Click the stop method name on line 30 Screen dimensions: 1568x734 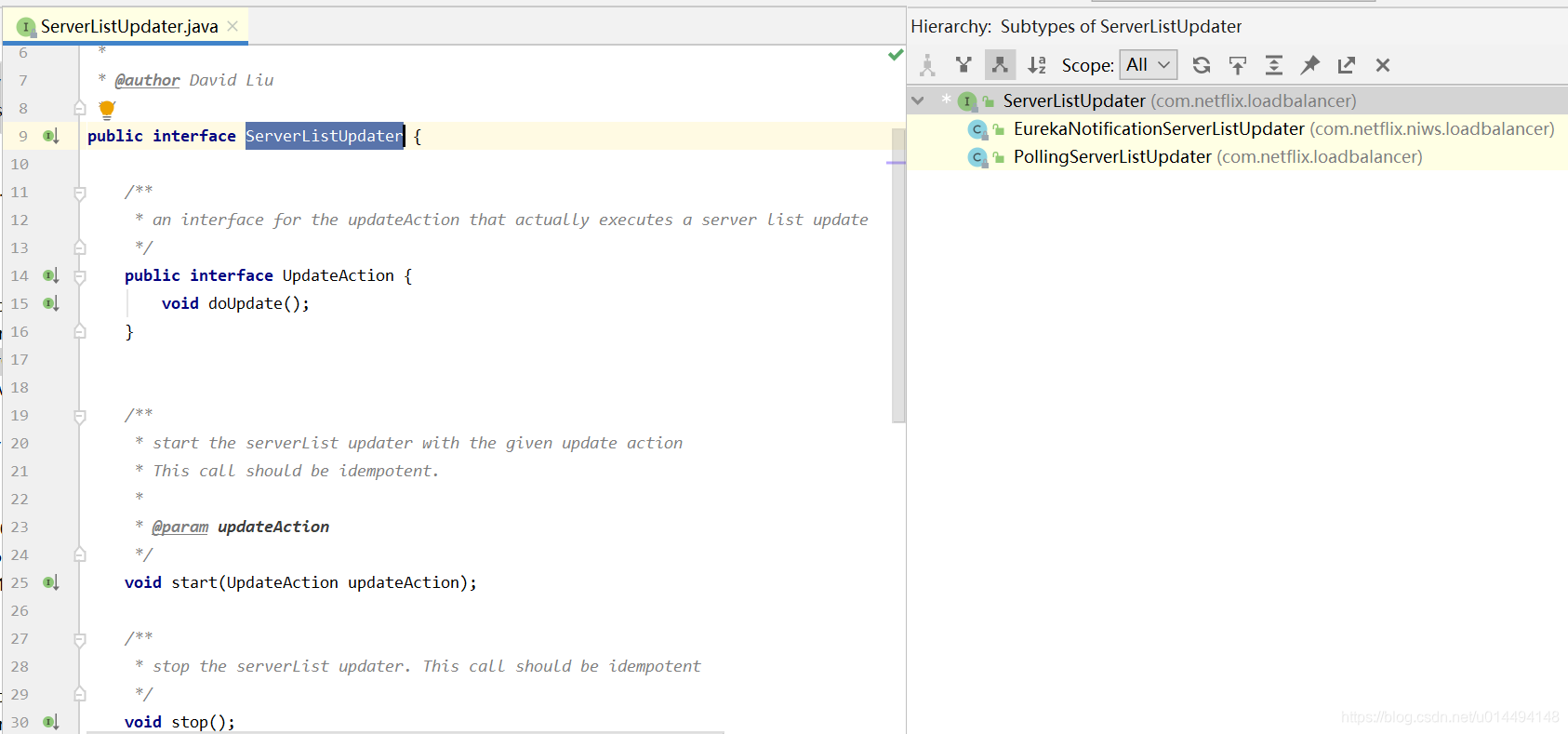(190, 722)
